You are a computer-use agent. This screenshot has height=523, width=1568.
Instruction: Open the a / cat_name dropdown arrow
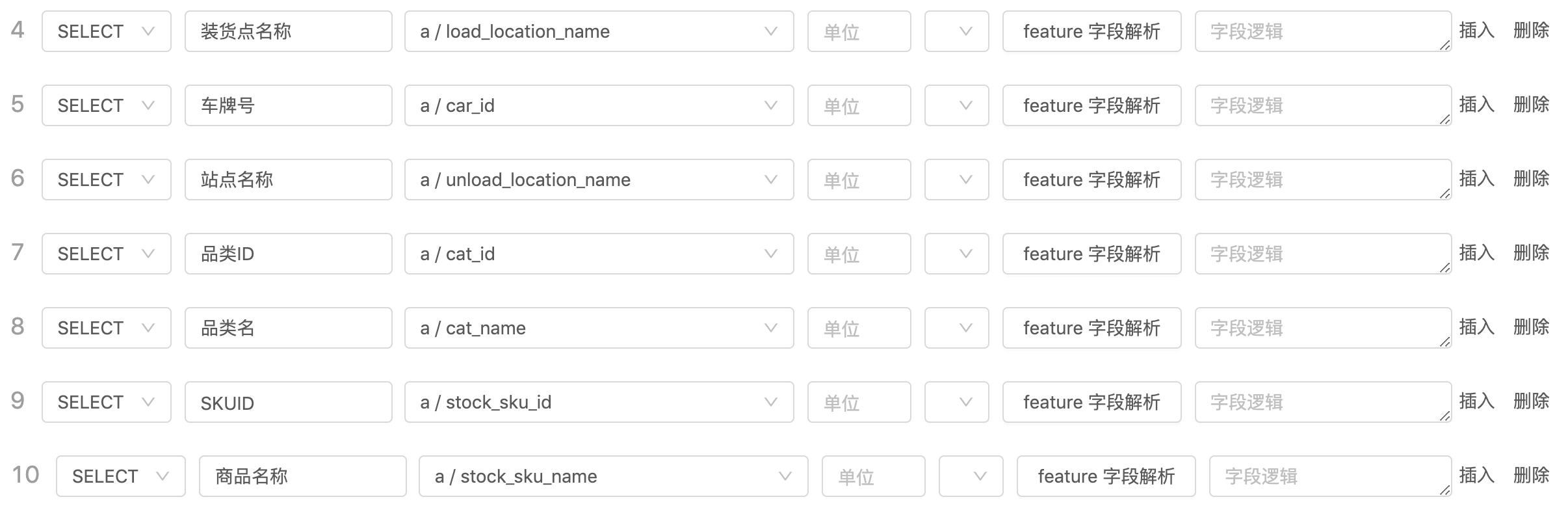(771, 328)
